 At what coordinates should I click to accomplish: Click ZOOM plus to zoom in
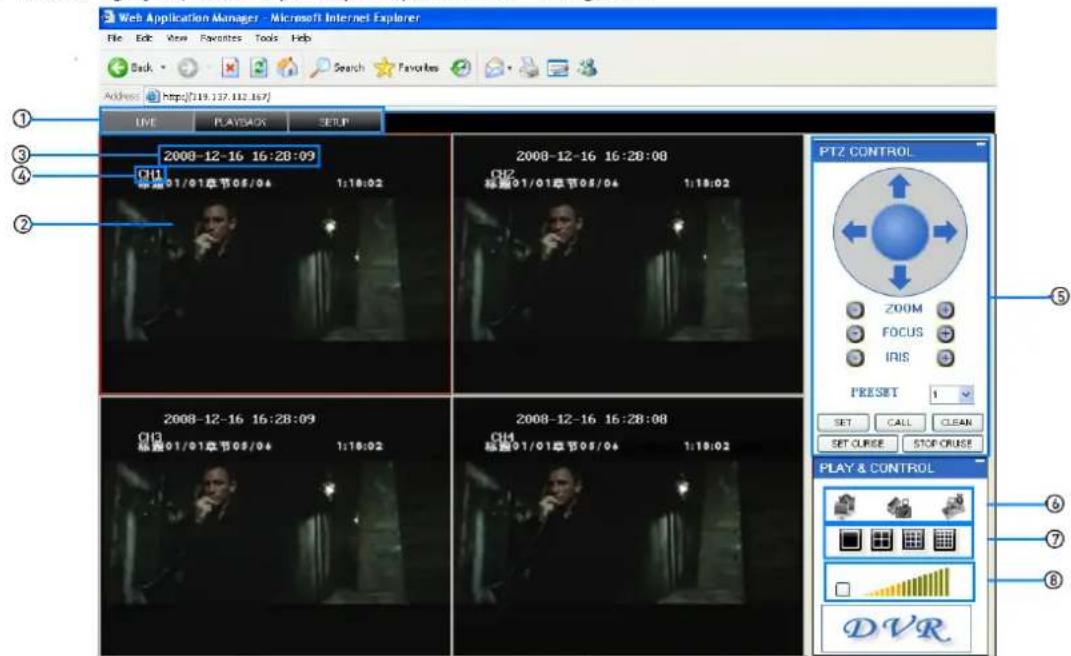coord(943,309)
